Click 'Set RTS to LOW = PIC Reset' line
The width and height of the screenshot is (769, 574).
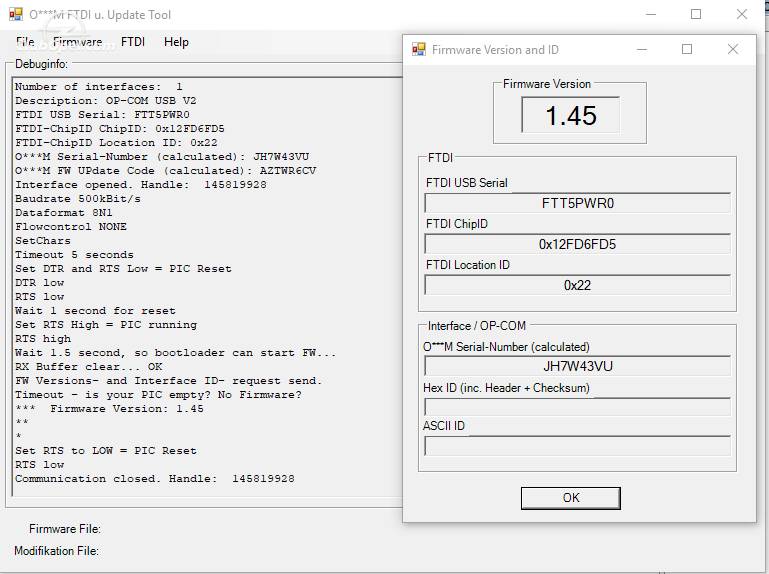(105, 451)
